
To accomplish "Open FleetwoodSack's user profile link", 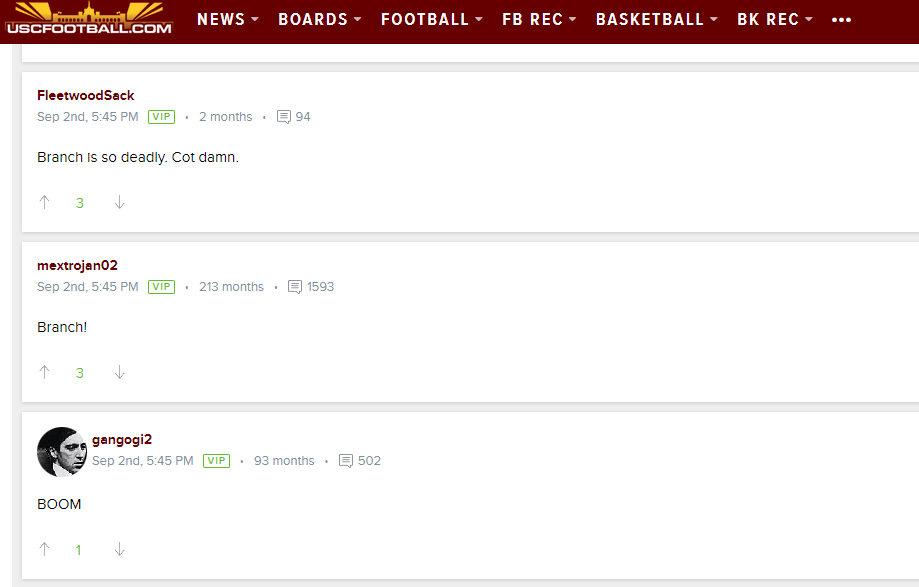I will (x=86, y=95).
